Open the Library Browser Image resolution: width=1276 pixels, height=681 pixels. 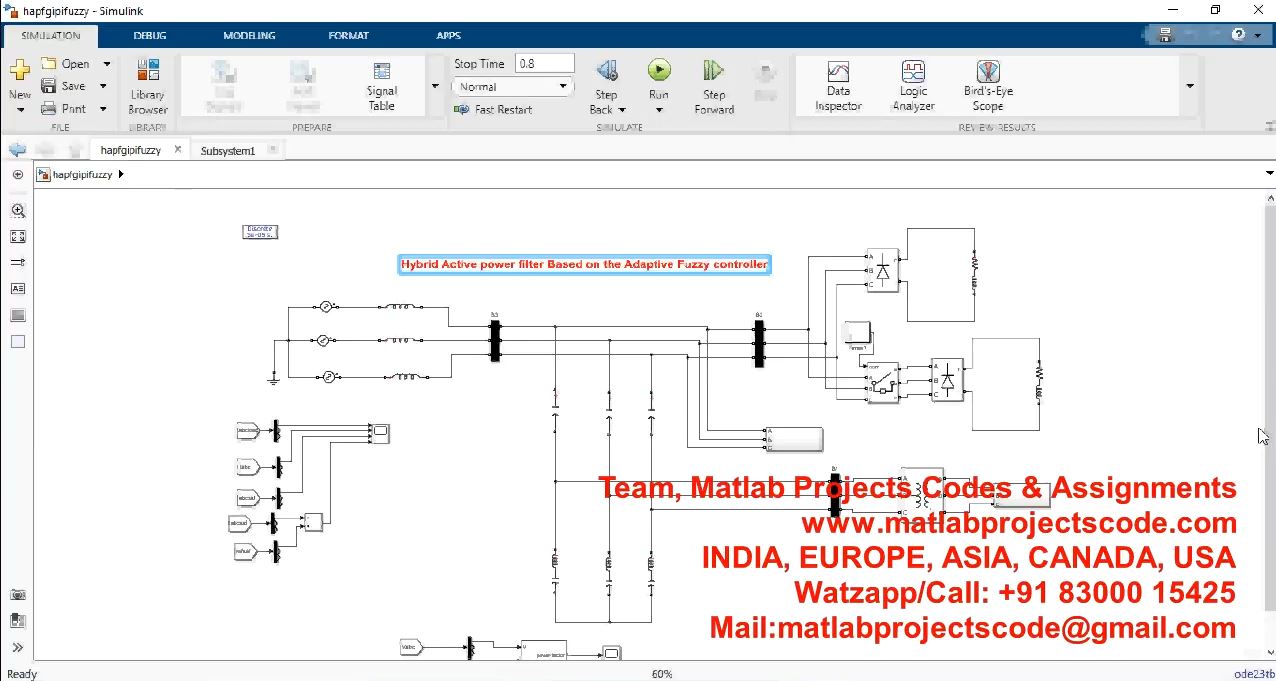point(148,88)
